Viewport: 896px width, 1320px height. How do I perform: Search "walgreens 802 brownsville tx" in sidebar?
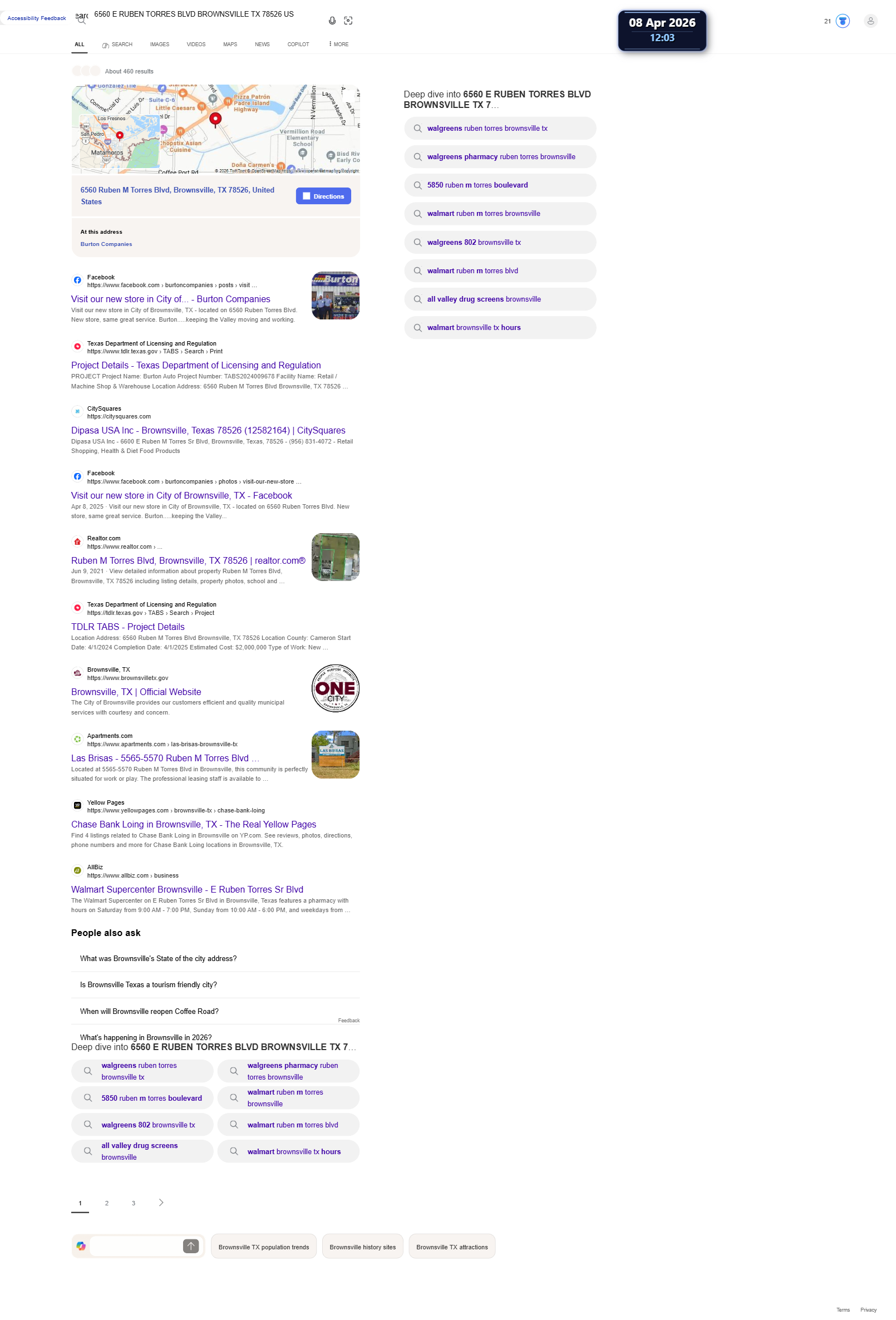[500, 243]
